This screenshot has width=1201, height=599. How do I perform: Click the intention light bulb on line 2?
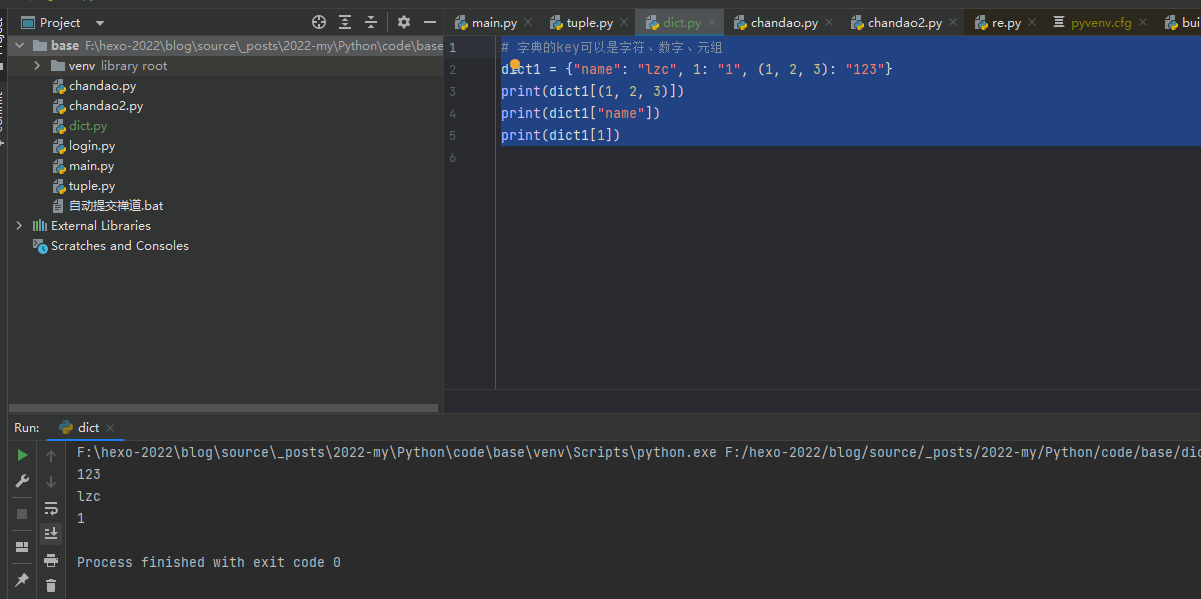(516, 64)
